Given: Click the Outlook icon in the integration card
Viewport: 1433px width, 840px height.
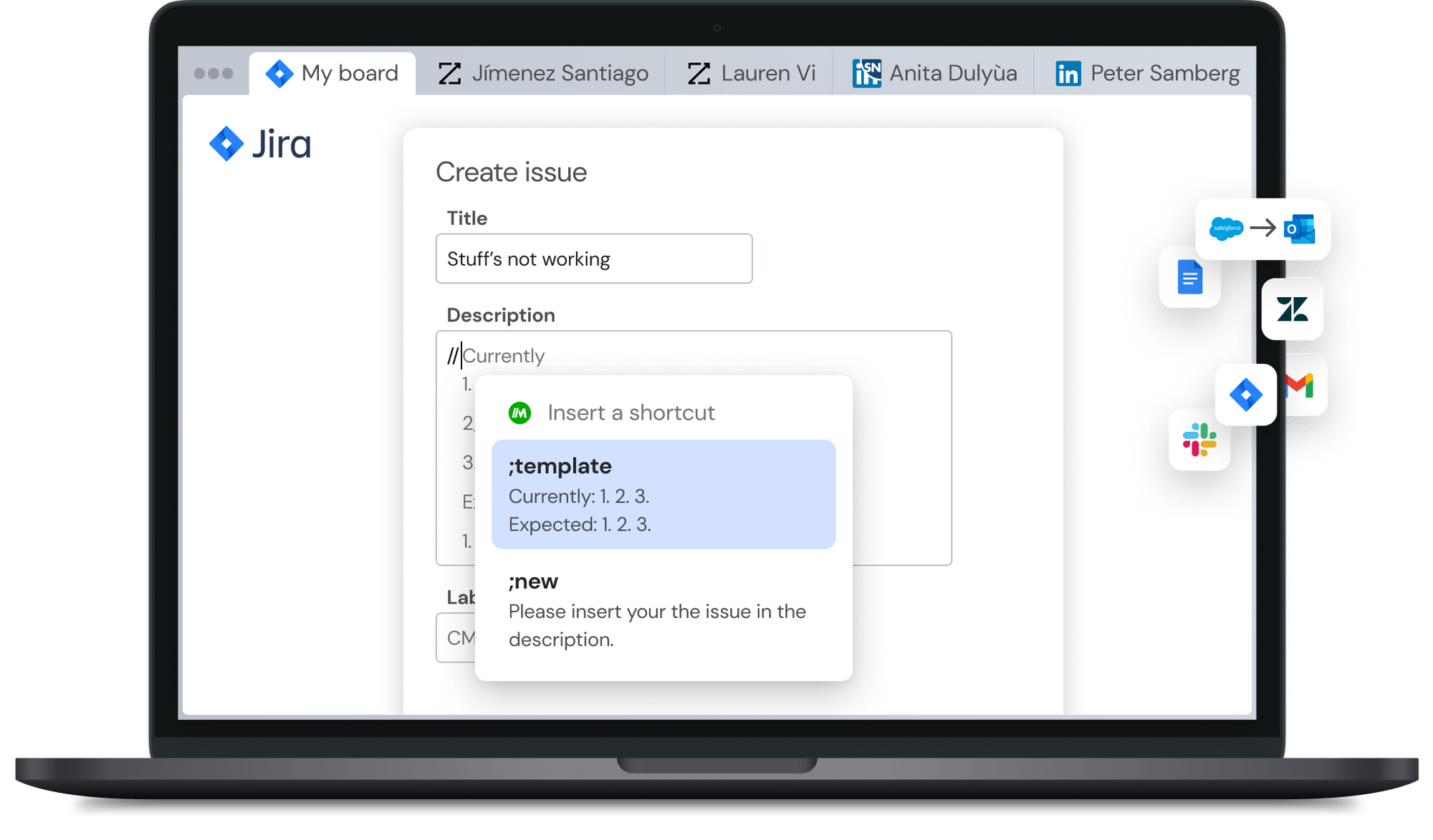Looking at the screenshot, I should tap(1300, 229).
